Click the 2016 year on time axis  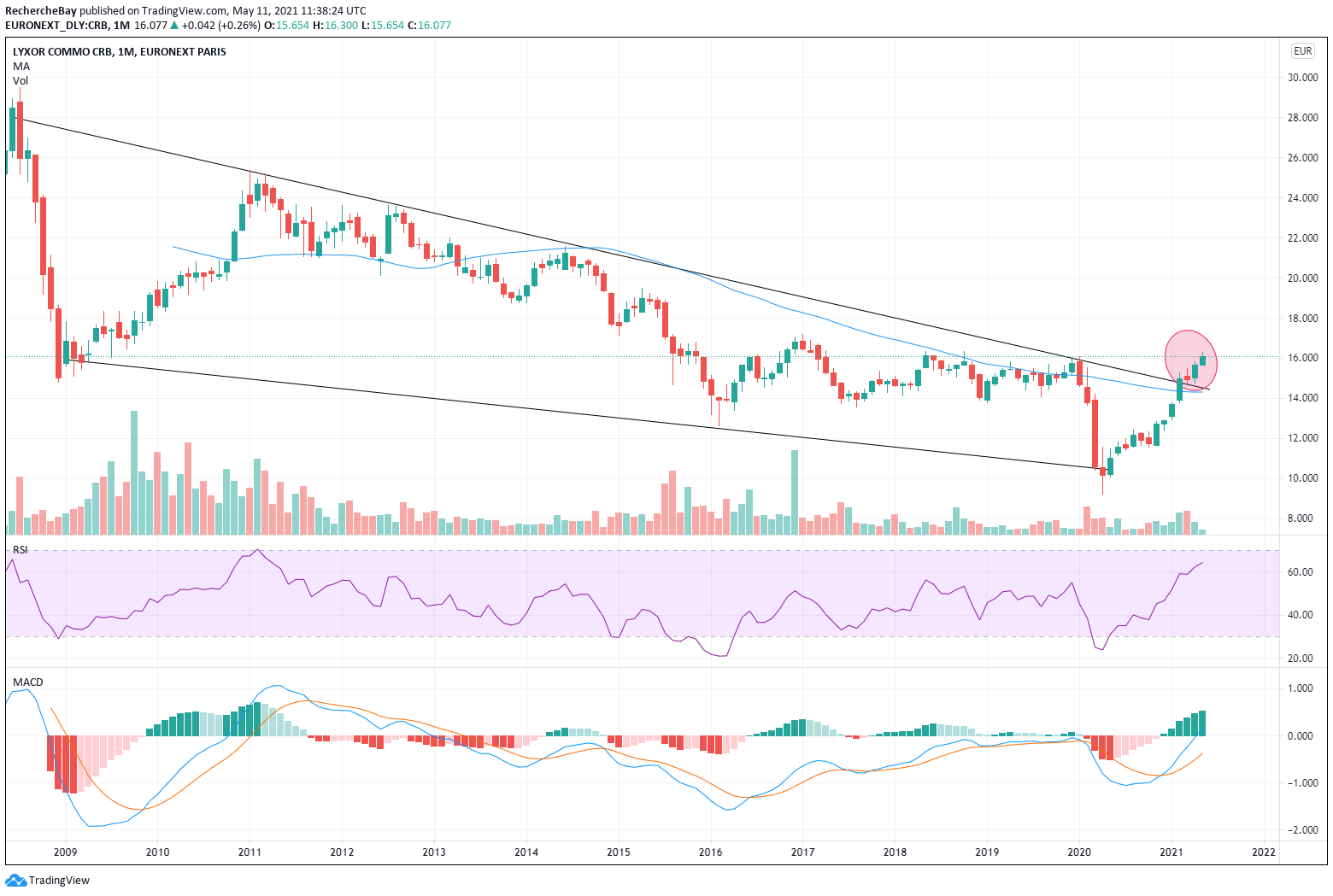coord(711,852)
